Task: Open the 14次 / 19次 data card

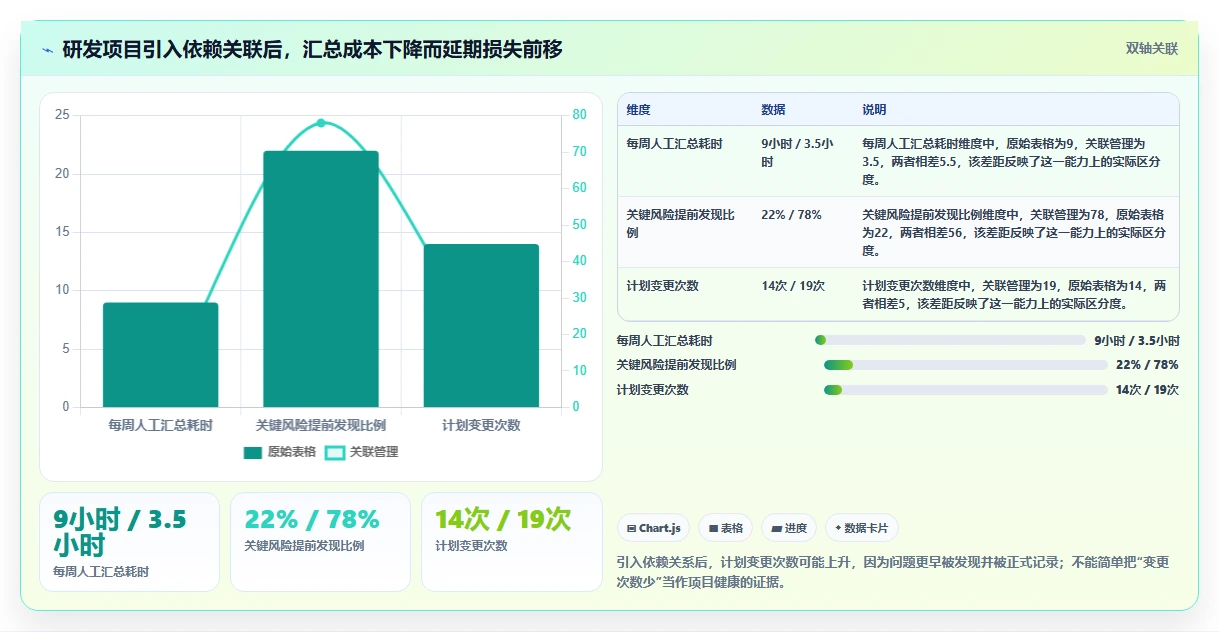Action: click(511, 542)
